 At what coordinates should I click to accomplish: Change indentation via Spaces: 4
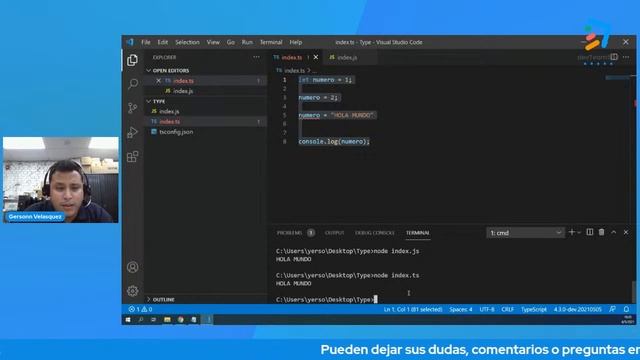click(461, 309)
